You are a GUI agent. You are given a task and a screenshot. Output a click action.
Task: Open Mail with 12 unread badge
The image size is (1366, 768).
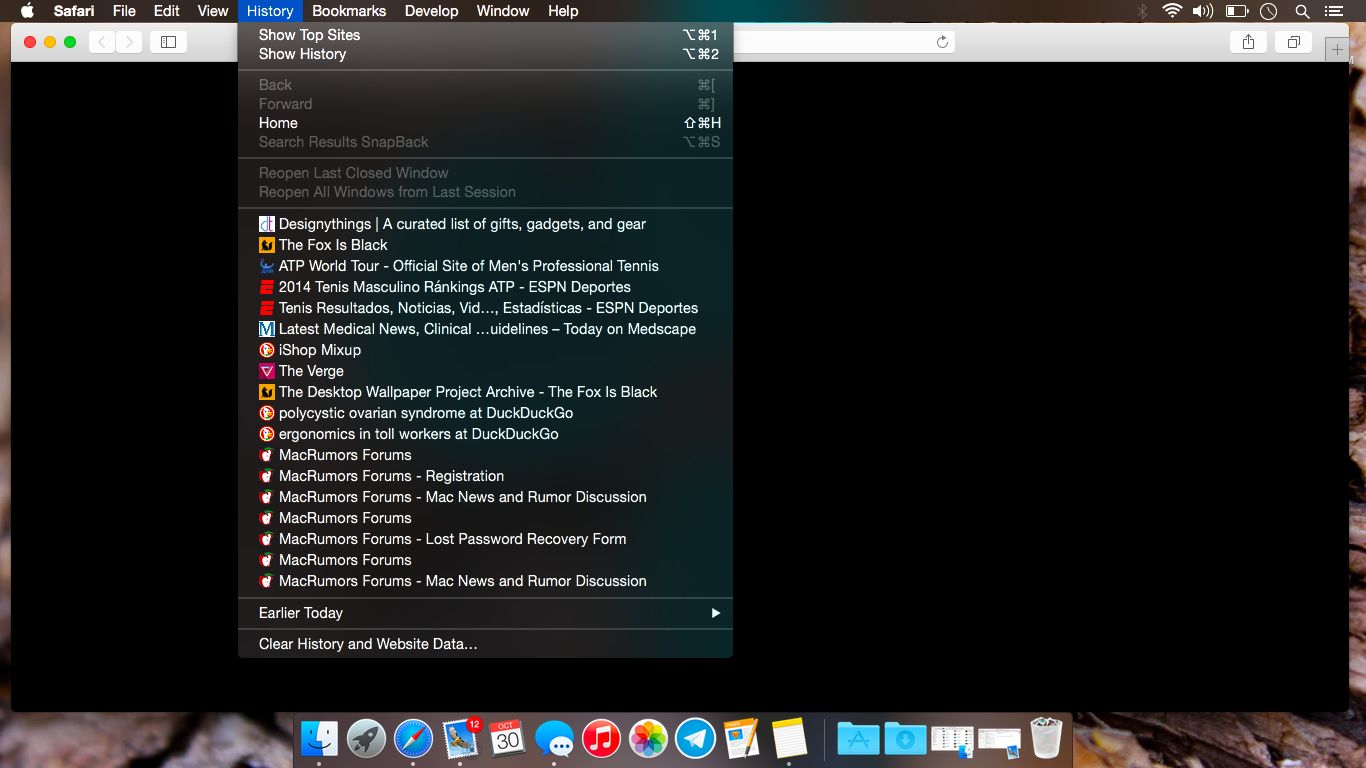click(x=460, y=739)
